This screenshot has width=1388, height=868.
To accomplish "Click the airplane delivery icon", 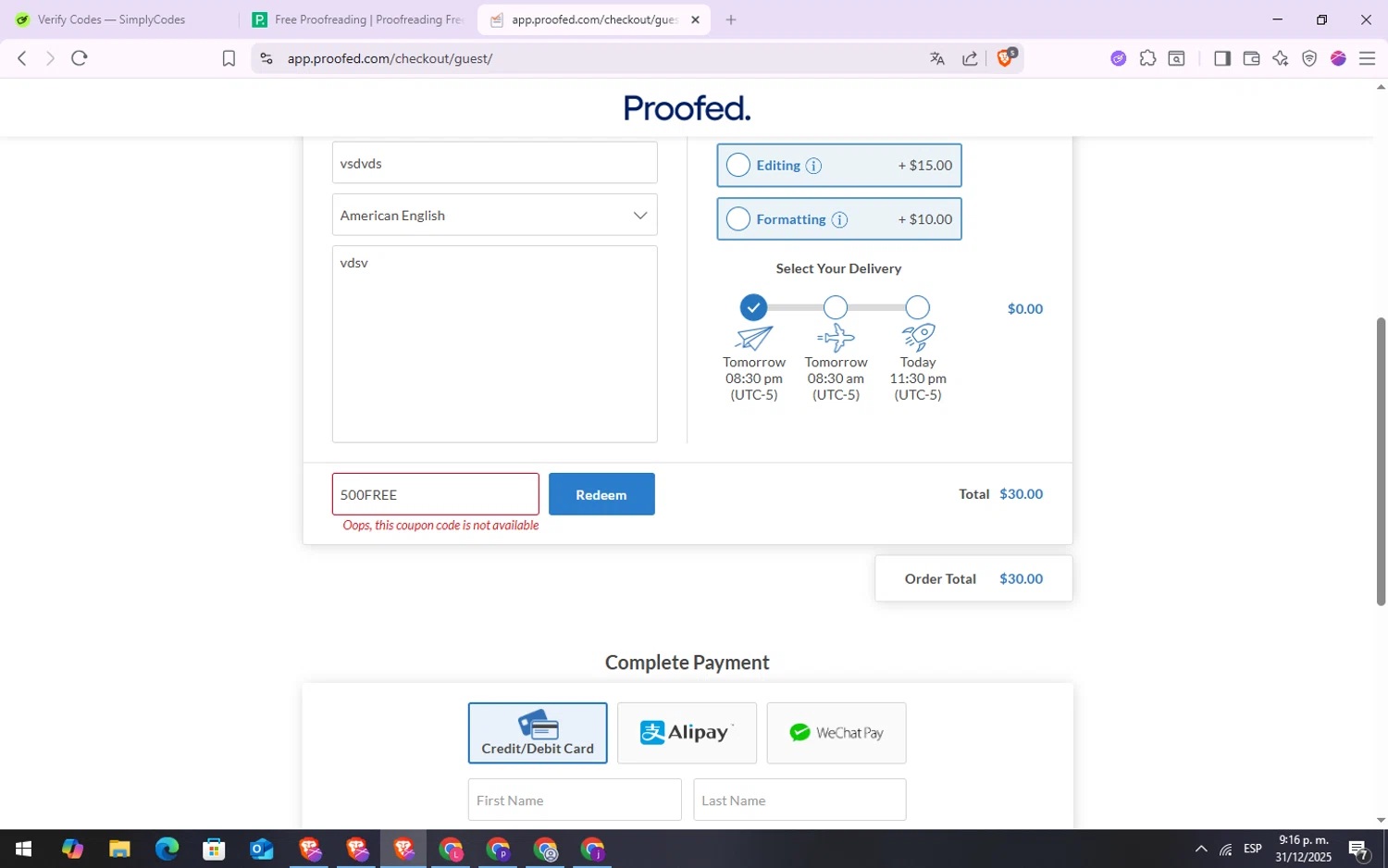I will (836, 338).
